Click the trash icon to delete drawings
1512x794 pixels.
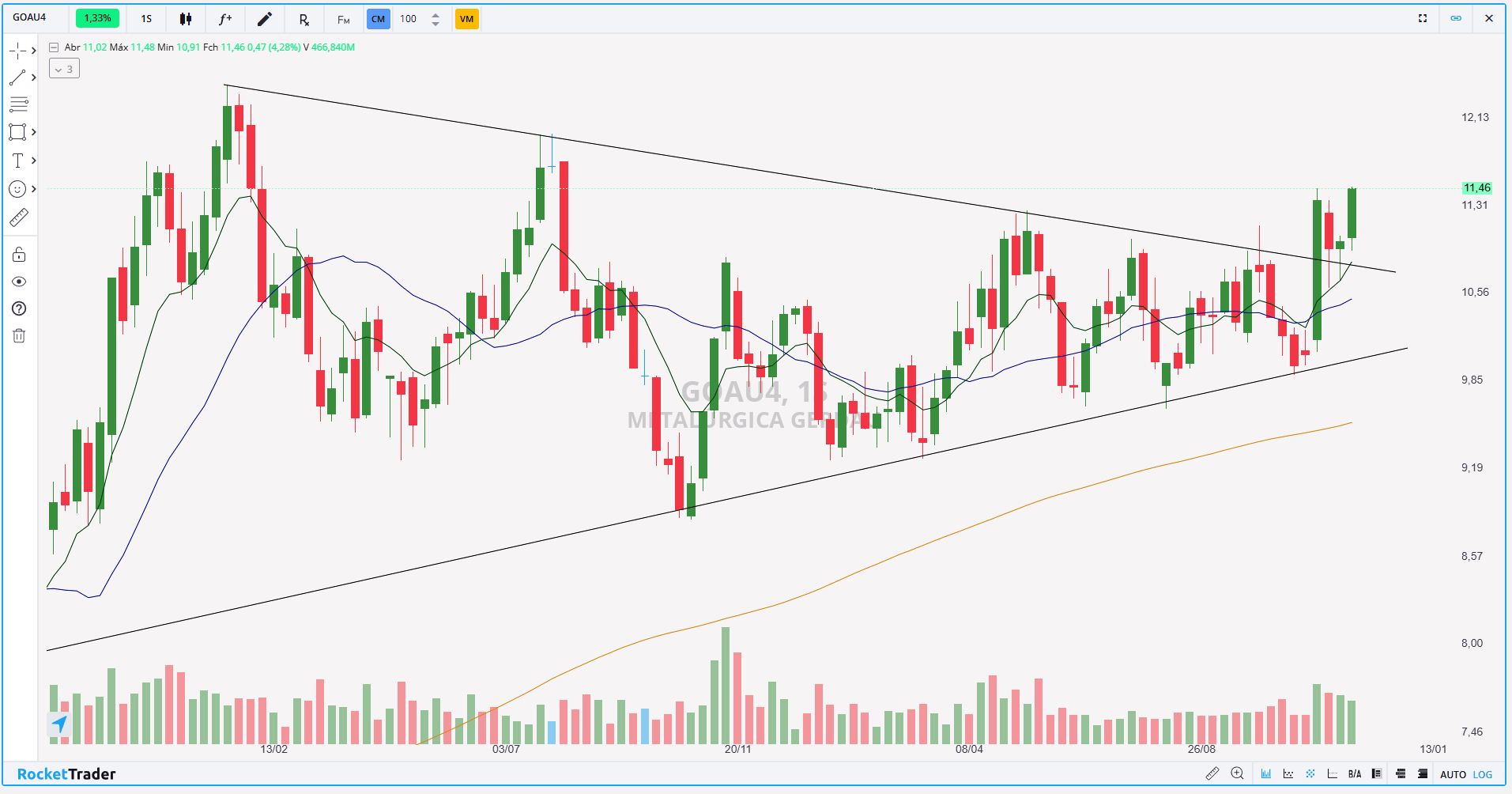click(x=19, y=336)
